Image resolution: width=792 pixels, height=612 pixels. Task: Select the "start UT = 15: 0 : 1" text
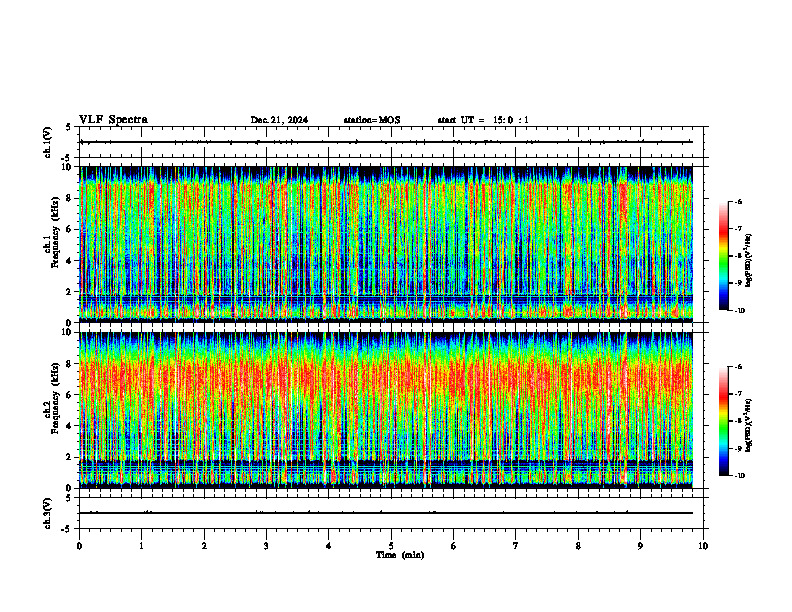483,120
